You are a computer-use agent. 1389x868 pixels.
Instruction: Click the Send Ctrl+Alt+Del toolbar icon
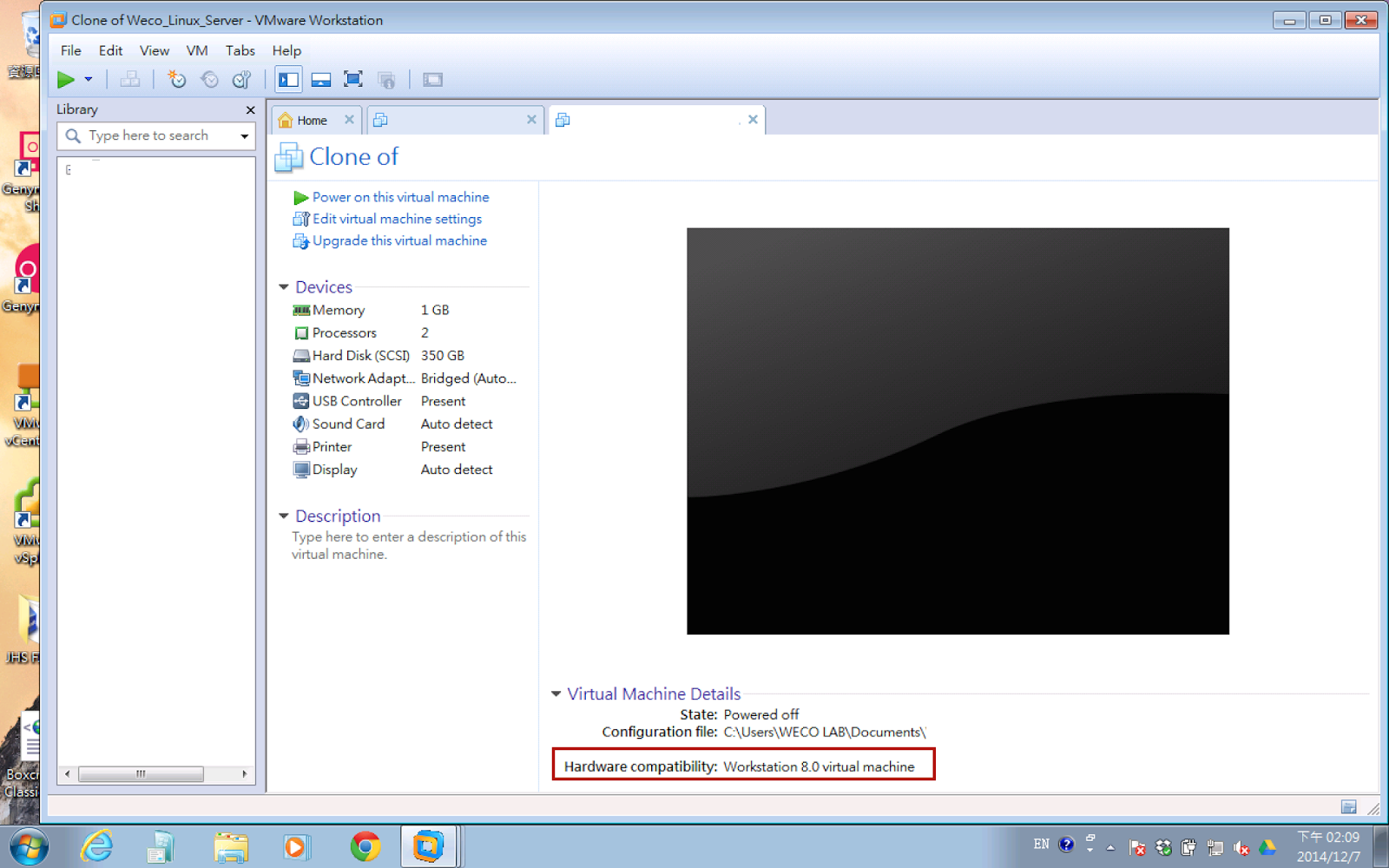pyautogui.click(x=130, y=80)
